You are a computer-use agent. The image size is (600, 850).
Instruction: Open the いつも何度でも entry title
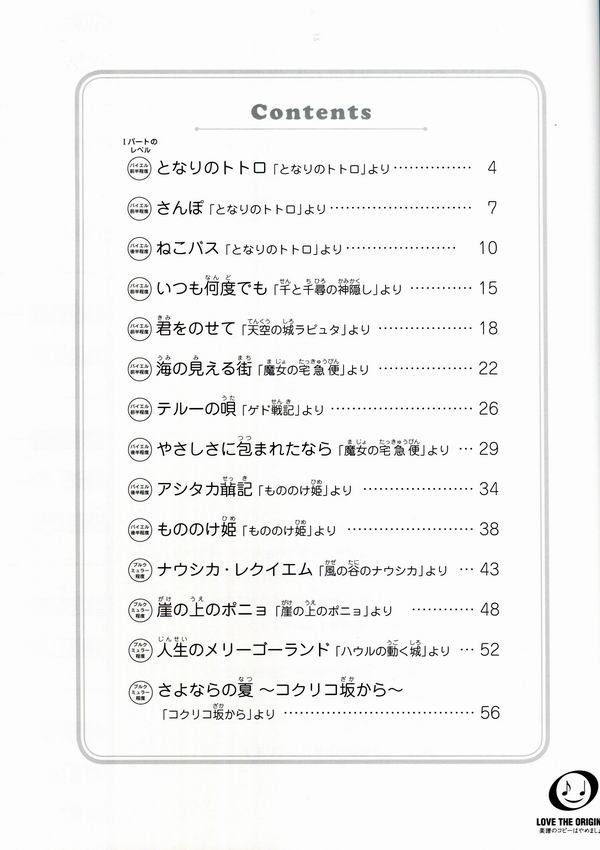click(x=212, y=288)
